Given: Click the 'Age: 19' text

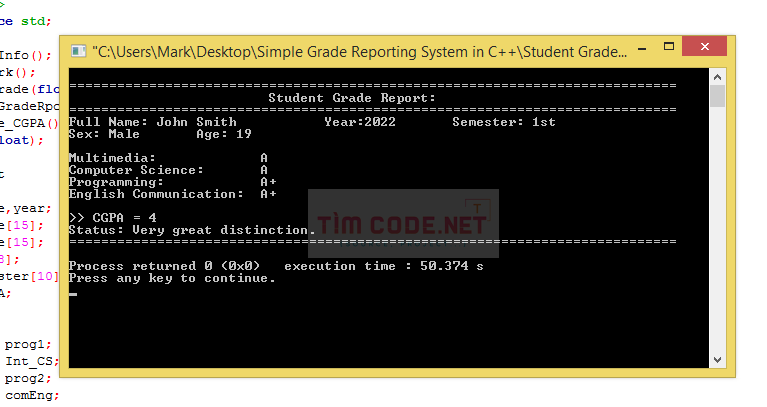Looking at the screenshot, I should [x=224, y=134].
